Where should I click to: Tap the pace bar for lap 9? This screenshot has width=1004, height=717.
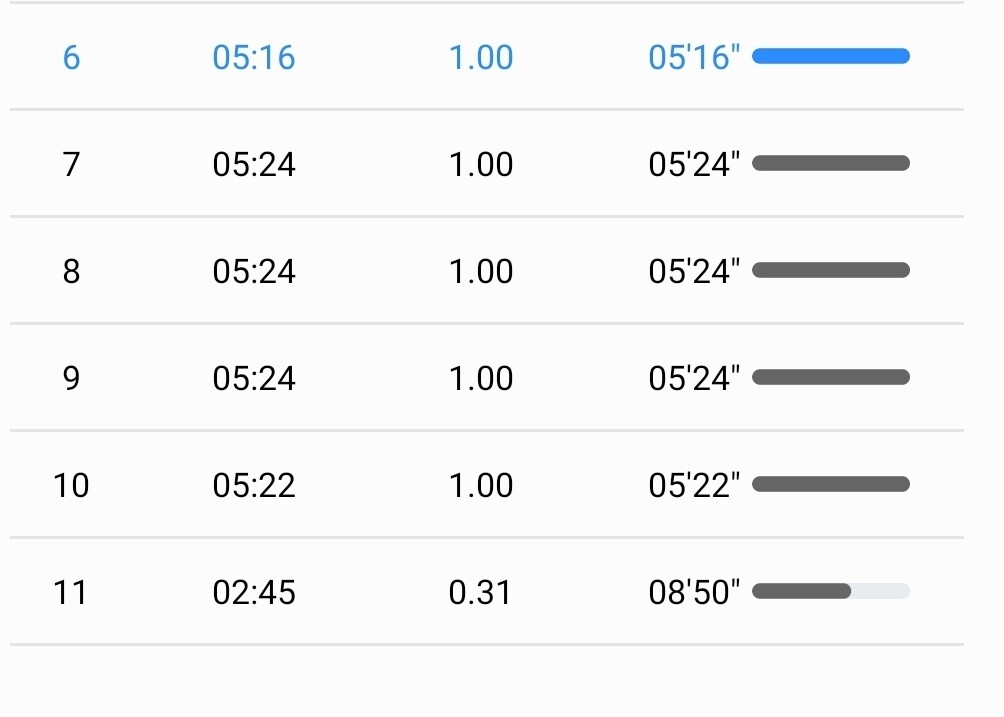830,377
